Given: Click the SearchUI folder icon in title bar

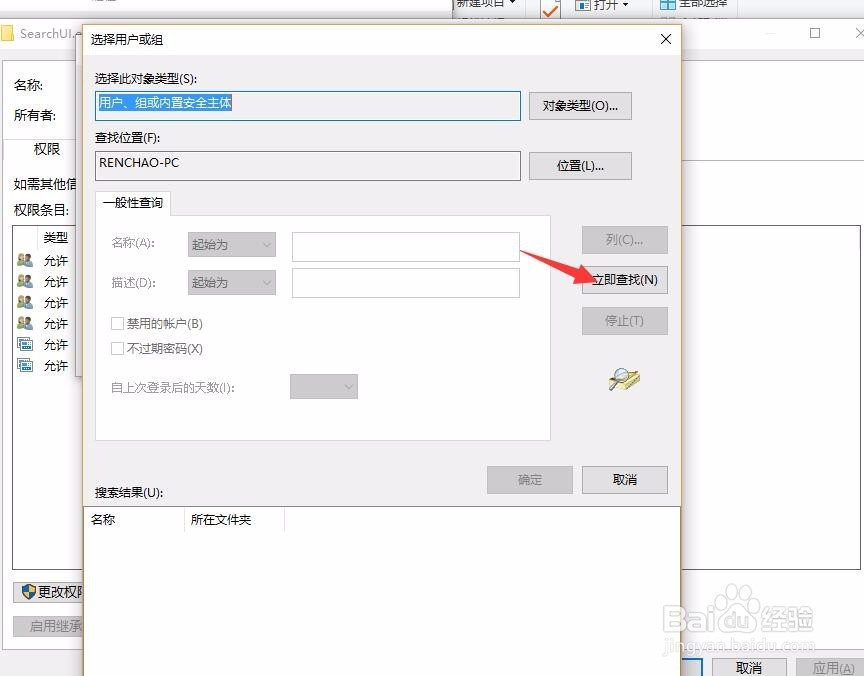Looking at the screenshot, I should [x=7, y=34].
